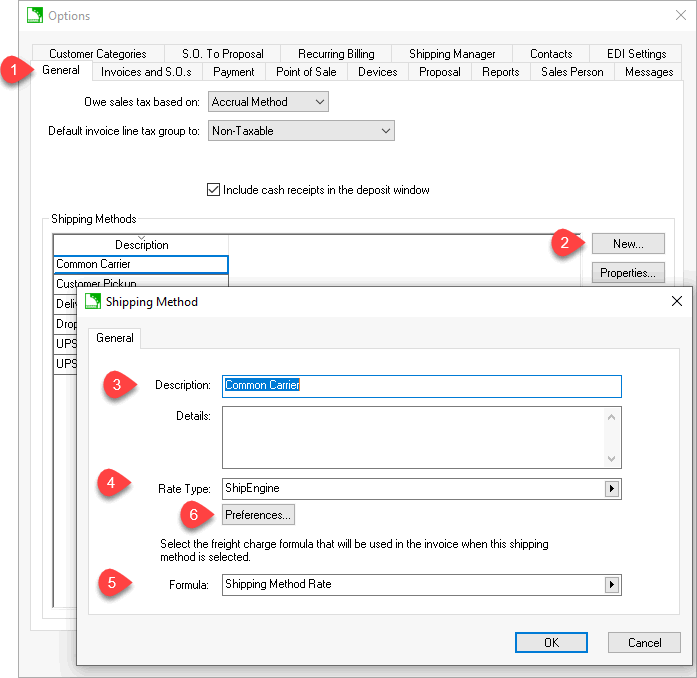Open the Rate Type lookup arrow
Image resolution: width=697 pixels, height=678 pixels.
click(612, 489)
